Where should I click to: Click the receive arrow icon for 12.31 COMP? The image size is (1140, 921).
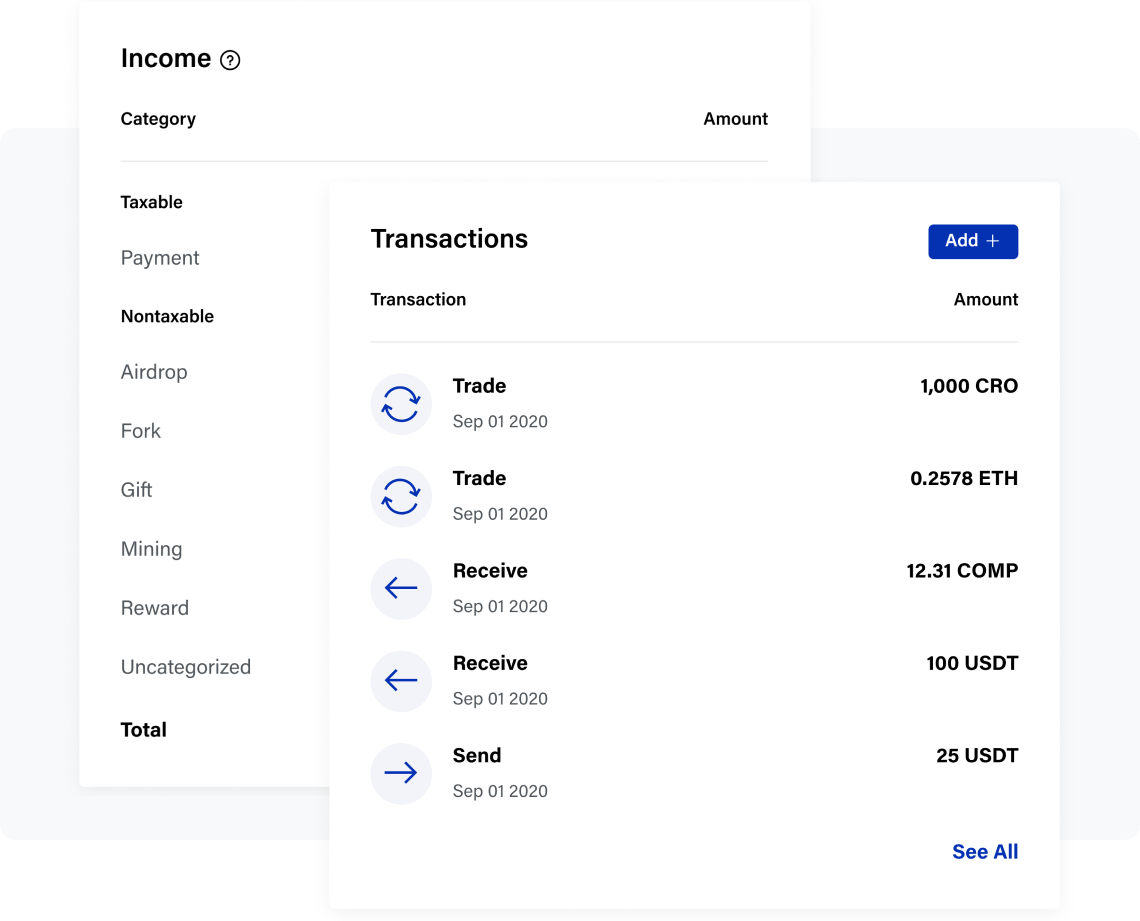(401, 589)
